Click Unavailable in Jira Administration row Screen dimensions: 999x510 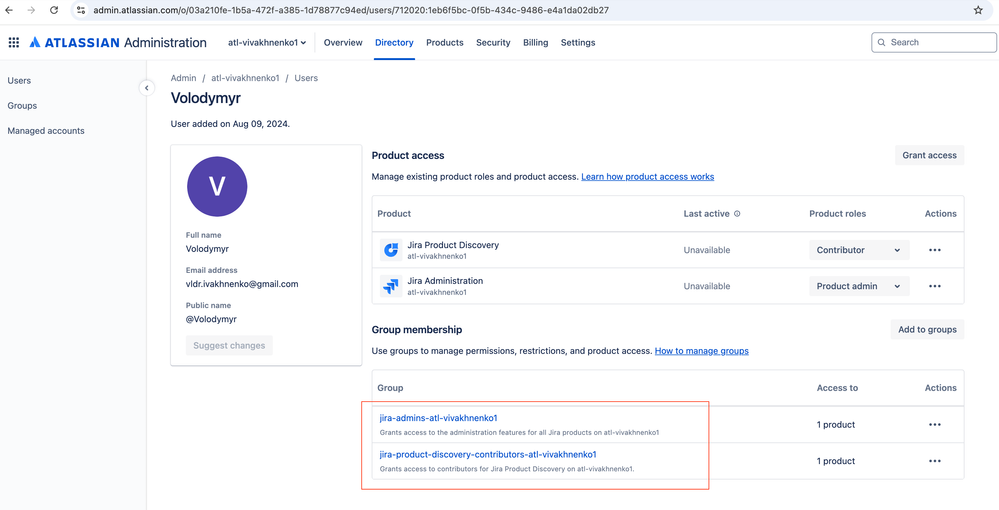[x=707, y=286]
